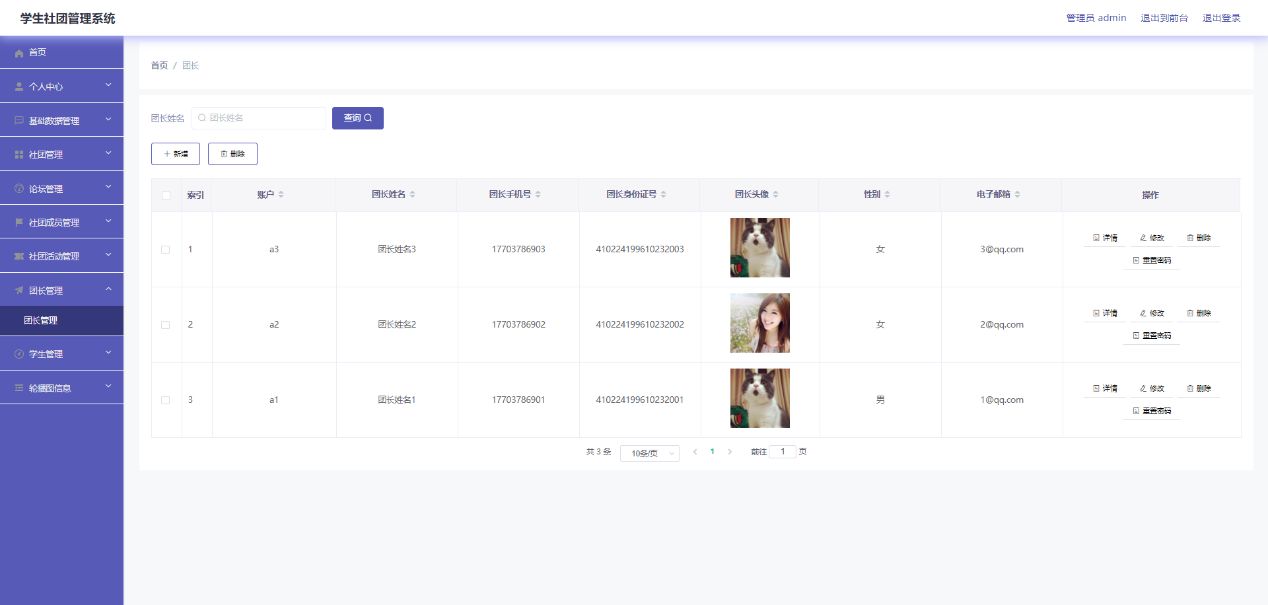Collapse 团长管理 parent menu with its chevron
The image size is (1268, 605).
pyautogui.click(x=108, y=290)
